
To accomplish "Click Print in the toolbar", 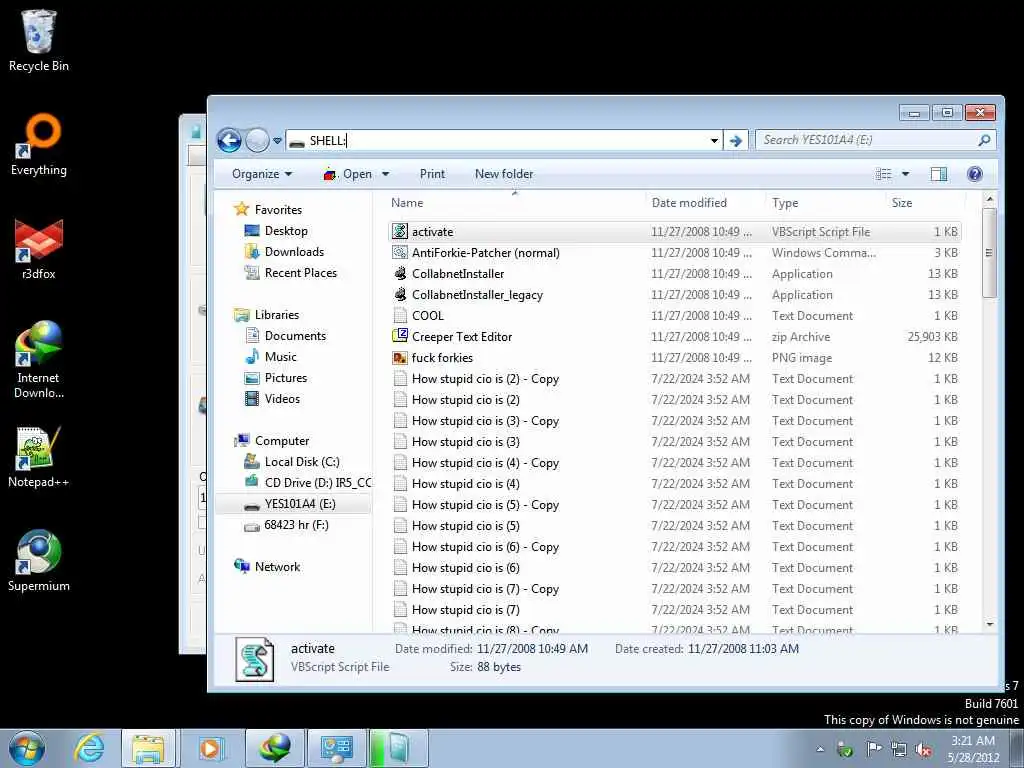I will (x=432, y=174).
